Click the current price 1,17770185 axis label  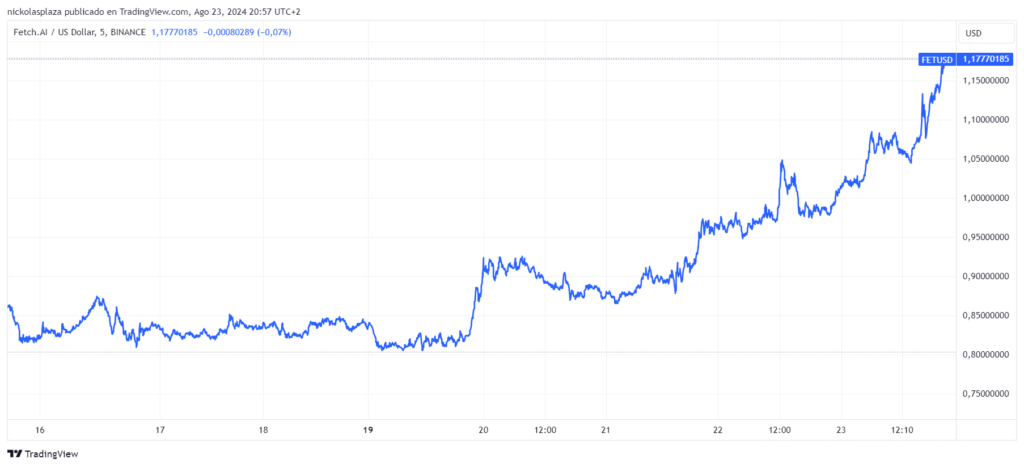(x=985, y=59)
